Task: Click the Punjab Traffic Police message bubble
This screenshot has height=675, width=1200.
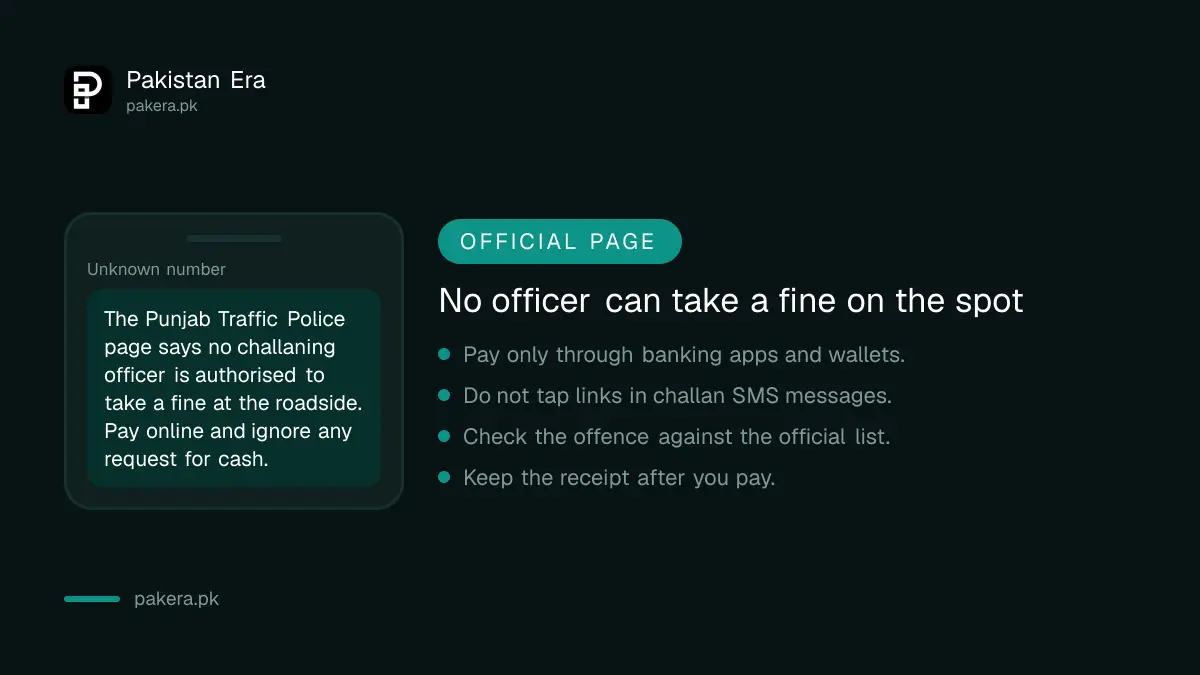Action: tap(234, 388)
